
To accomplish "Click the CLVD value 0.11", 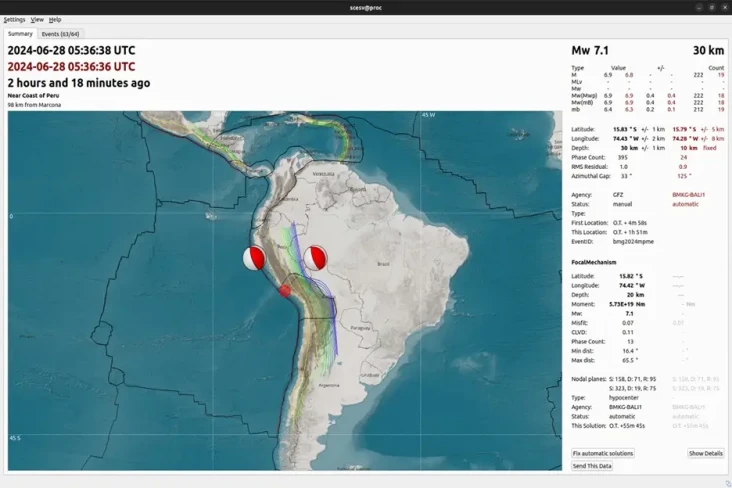I will tap(627, 332).
